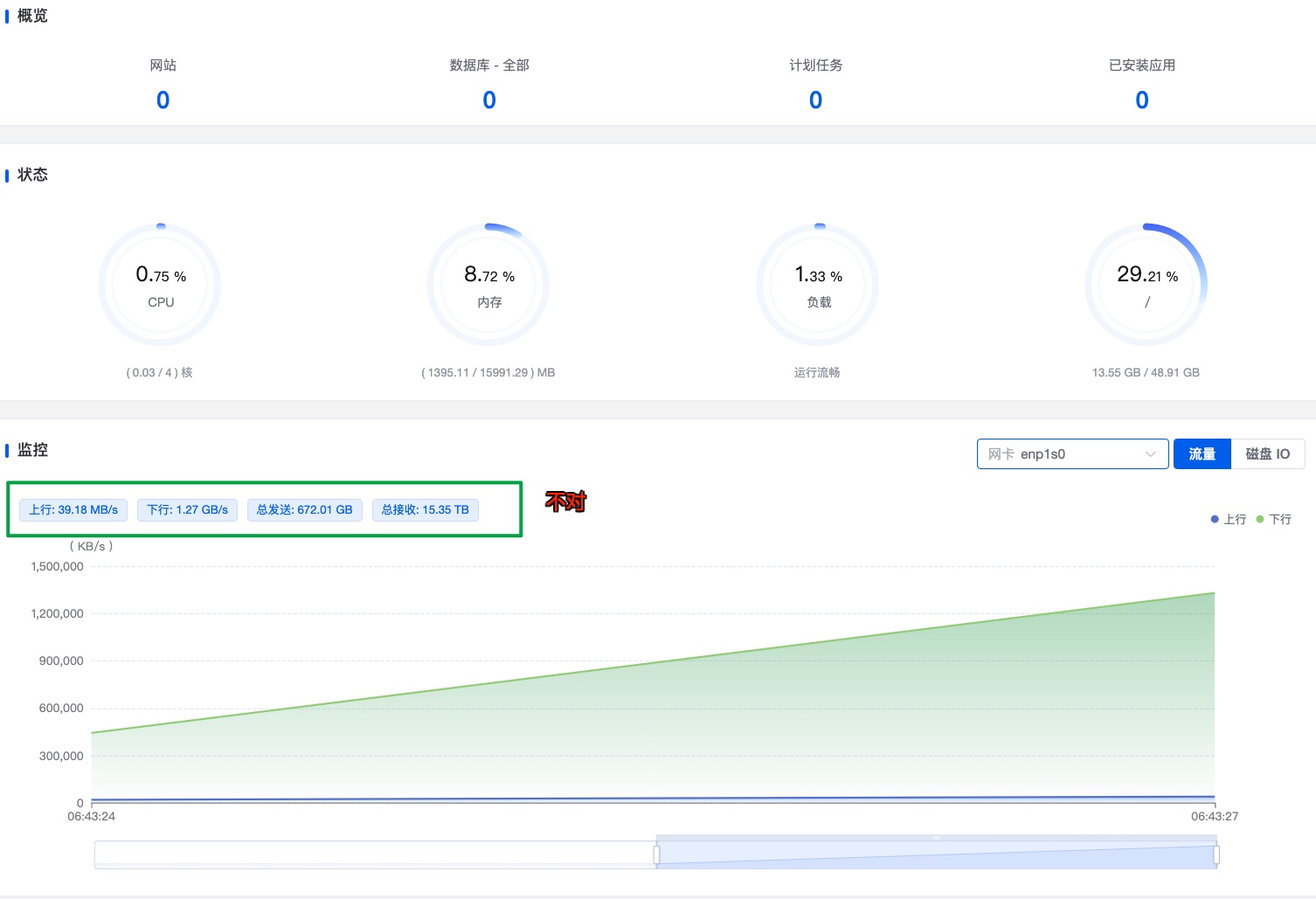
Task: Switch to the 磁盘 IO tab
Action: pos(1268,454)
